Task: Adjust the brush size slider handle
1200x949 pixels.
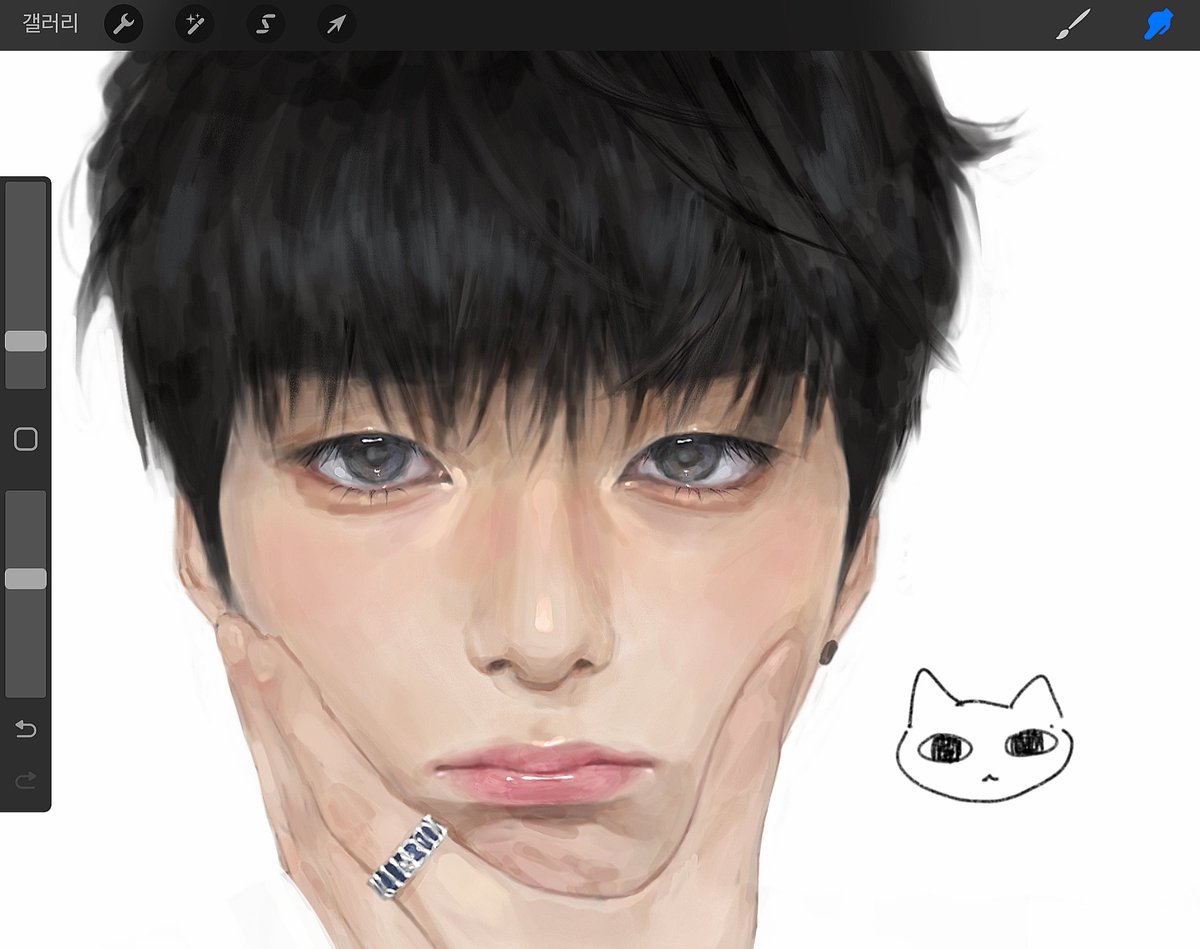Action: coord(26,341)
